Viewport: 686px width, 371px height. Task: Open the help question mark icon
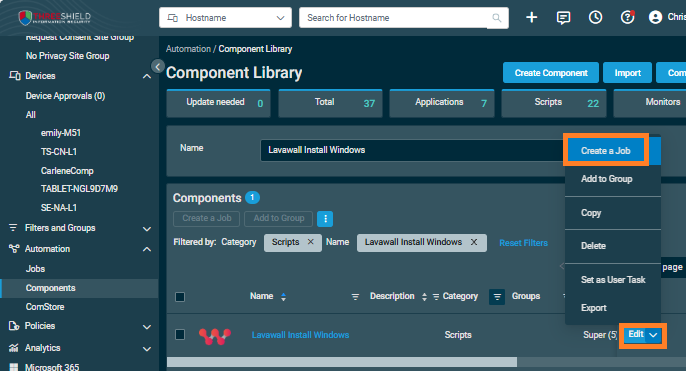coord(627,18)
